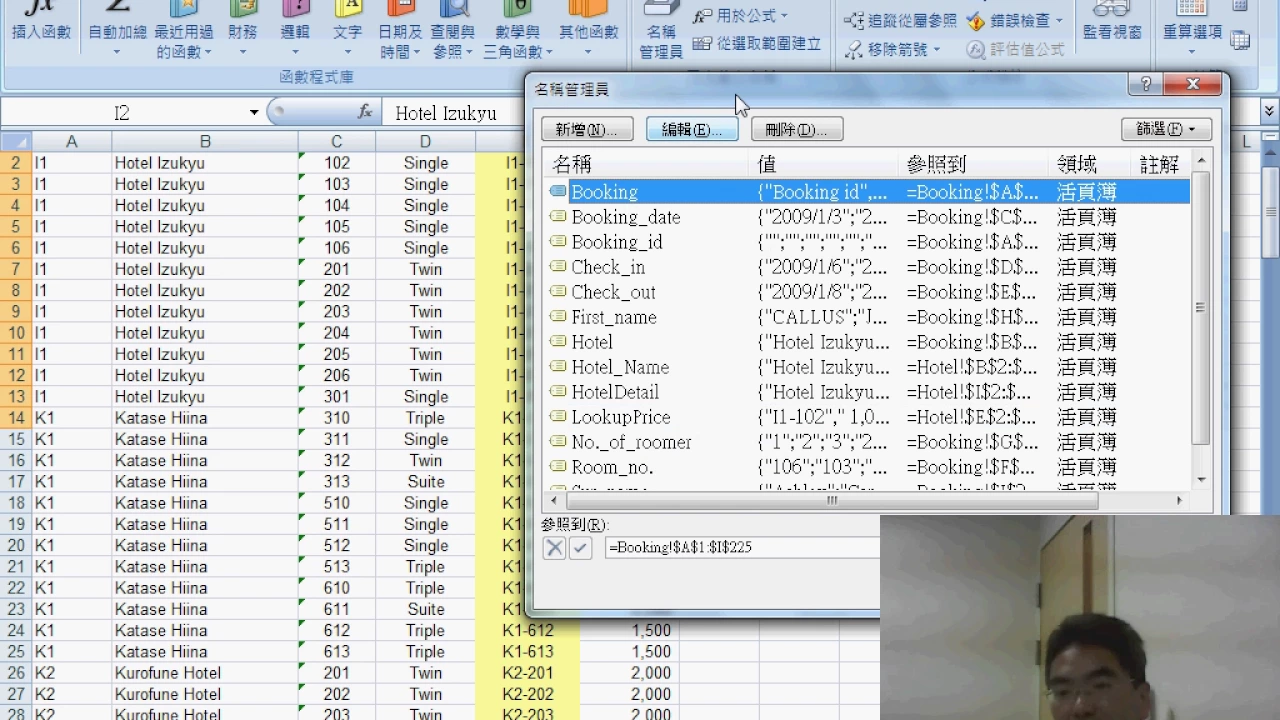The height and width of the screenshot is (720, 1280).
Task: Open Watch Window (監看視窗)
Action: tap(1112, 22)
